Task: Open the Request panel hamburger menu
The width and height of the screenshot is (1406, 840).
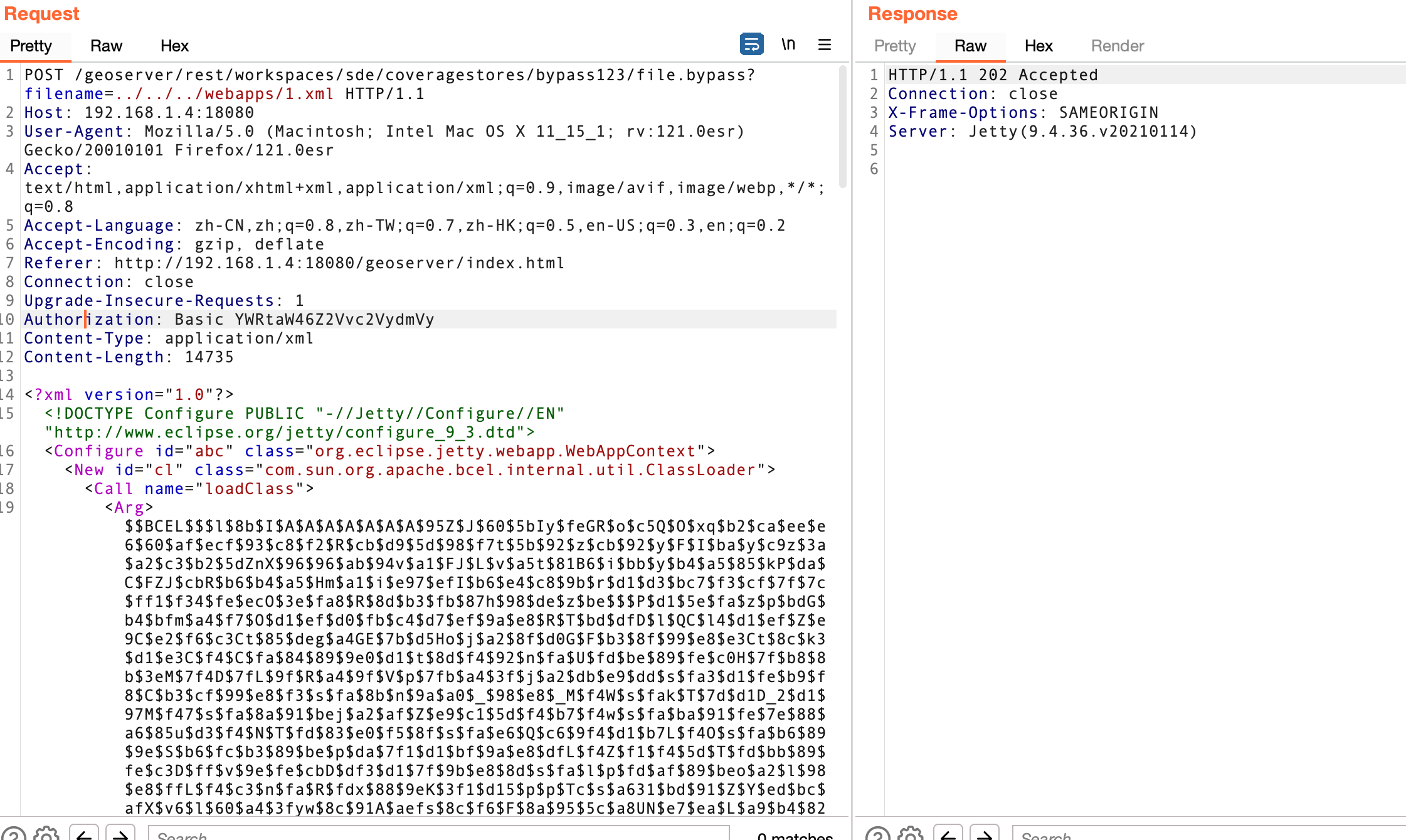Action: 825,45
